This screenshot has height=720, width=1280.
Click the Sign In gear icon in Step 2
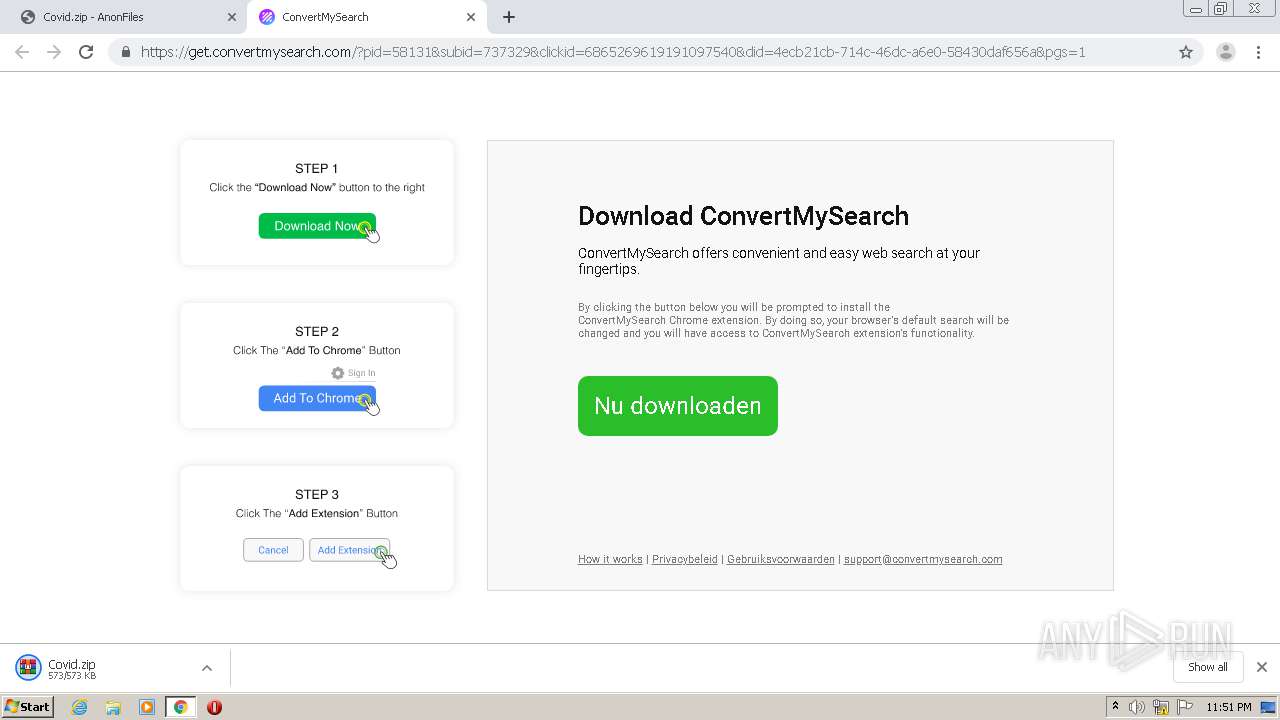(338, 373)
